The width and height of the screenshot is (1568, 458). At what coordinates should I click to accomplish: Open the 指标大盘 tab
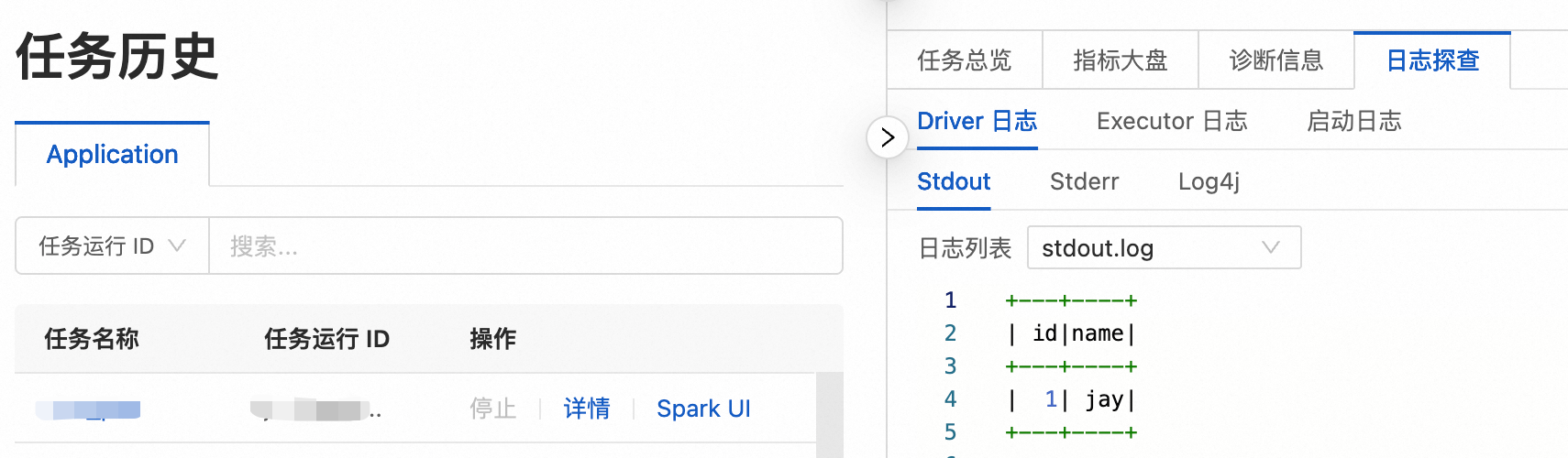coord(1120,60)
